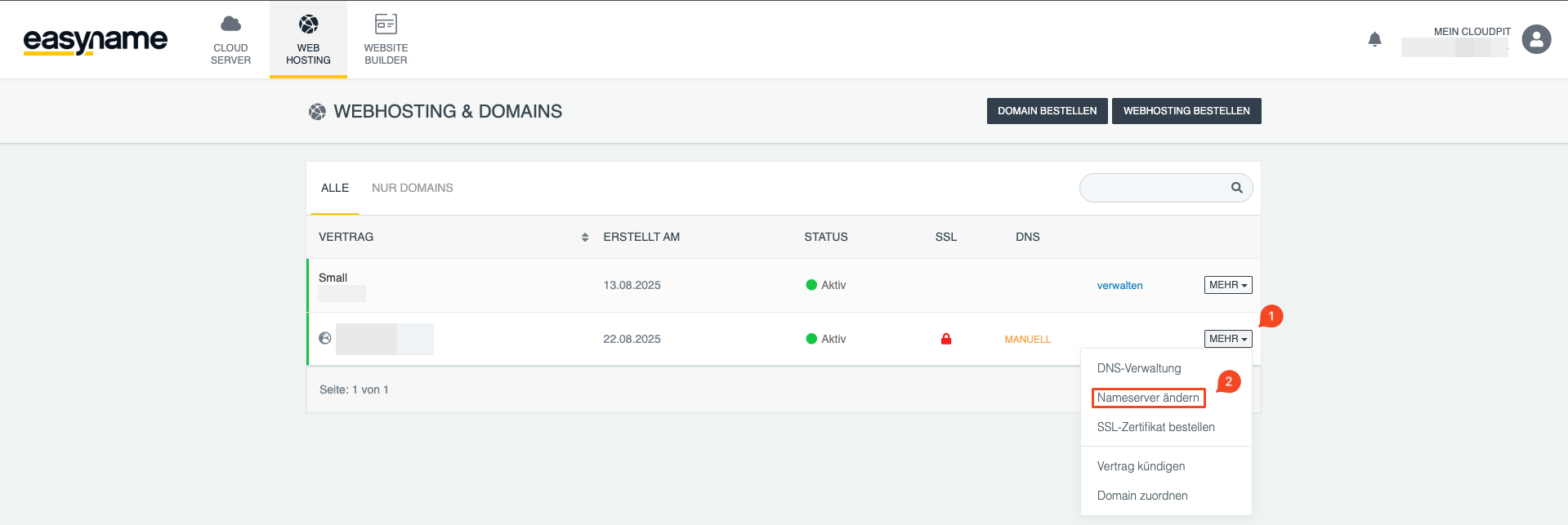This screenshot has width=1568, height=525.
Task: Click the search magnifier icon
Action: [1236, 188]
